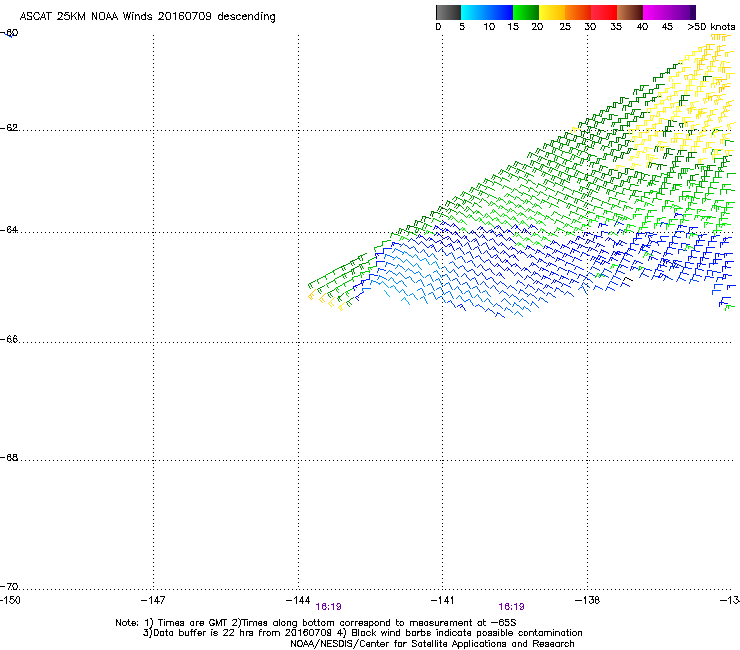Click the chart title "ASCAT 25KM NOAA Winds 20160709 descending"
The width and height of the screenshot is (740, 650).
(147, 17)
